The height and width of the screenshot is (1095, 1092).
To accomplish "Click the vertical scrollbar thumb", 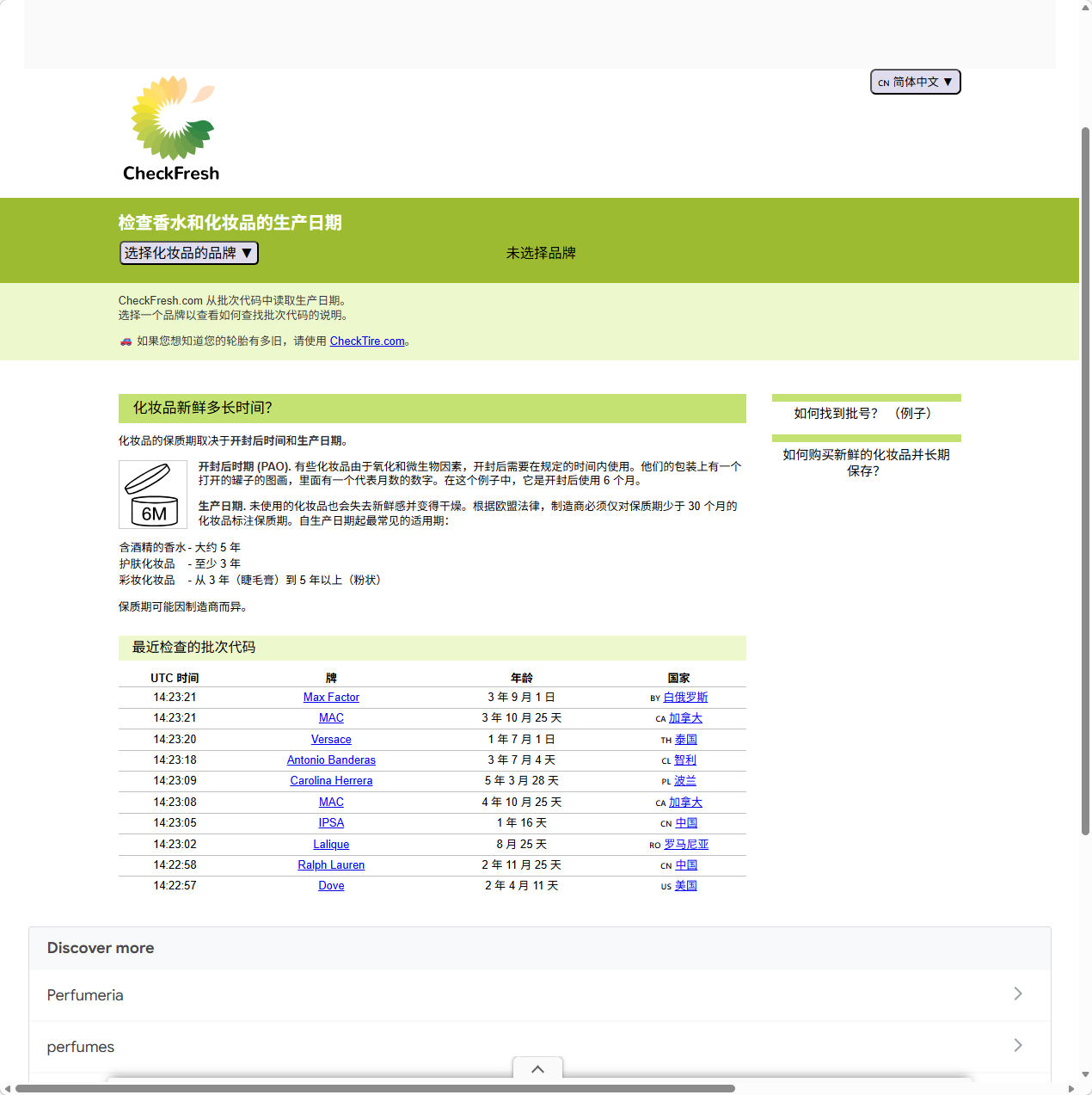I will [1085, 482].
